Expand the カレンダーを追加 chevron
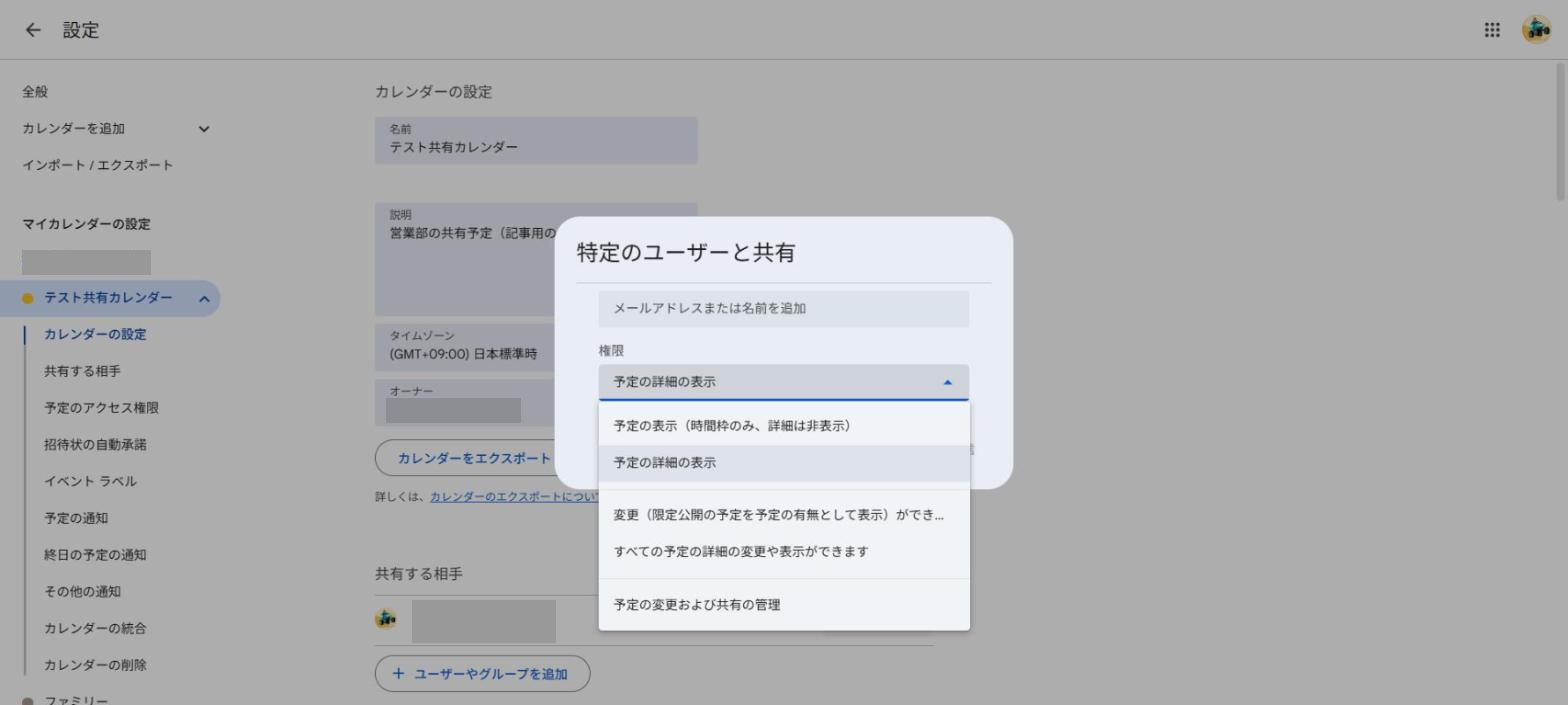 coord(204,129)
